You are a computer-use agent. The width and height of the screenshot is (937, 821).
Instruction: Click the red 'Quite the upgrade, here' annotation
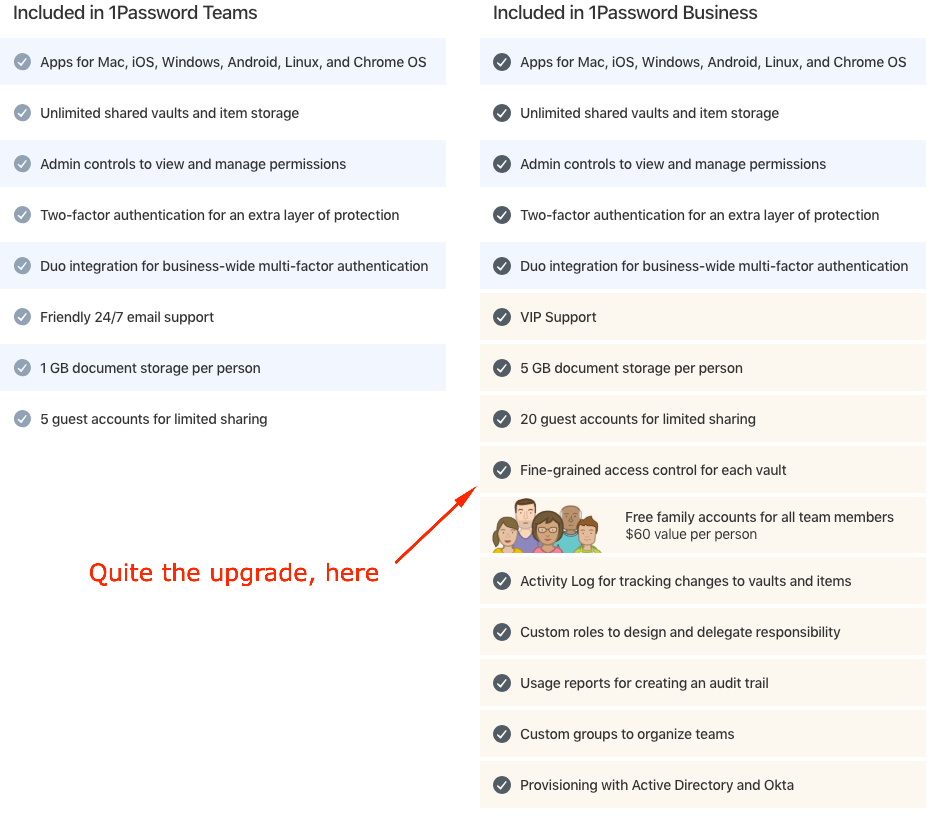coord(234,573)
